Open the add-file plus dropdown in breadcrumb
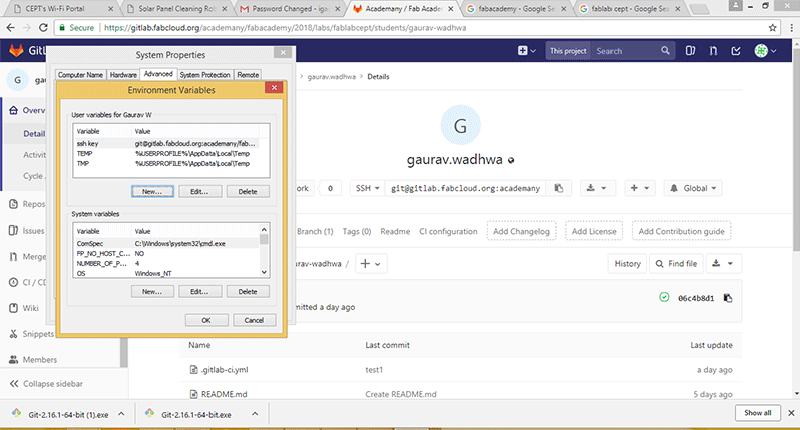The height and width of the screenshot is (430, 800). [x=370, y=264]
